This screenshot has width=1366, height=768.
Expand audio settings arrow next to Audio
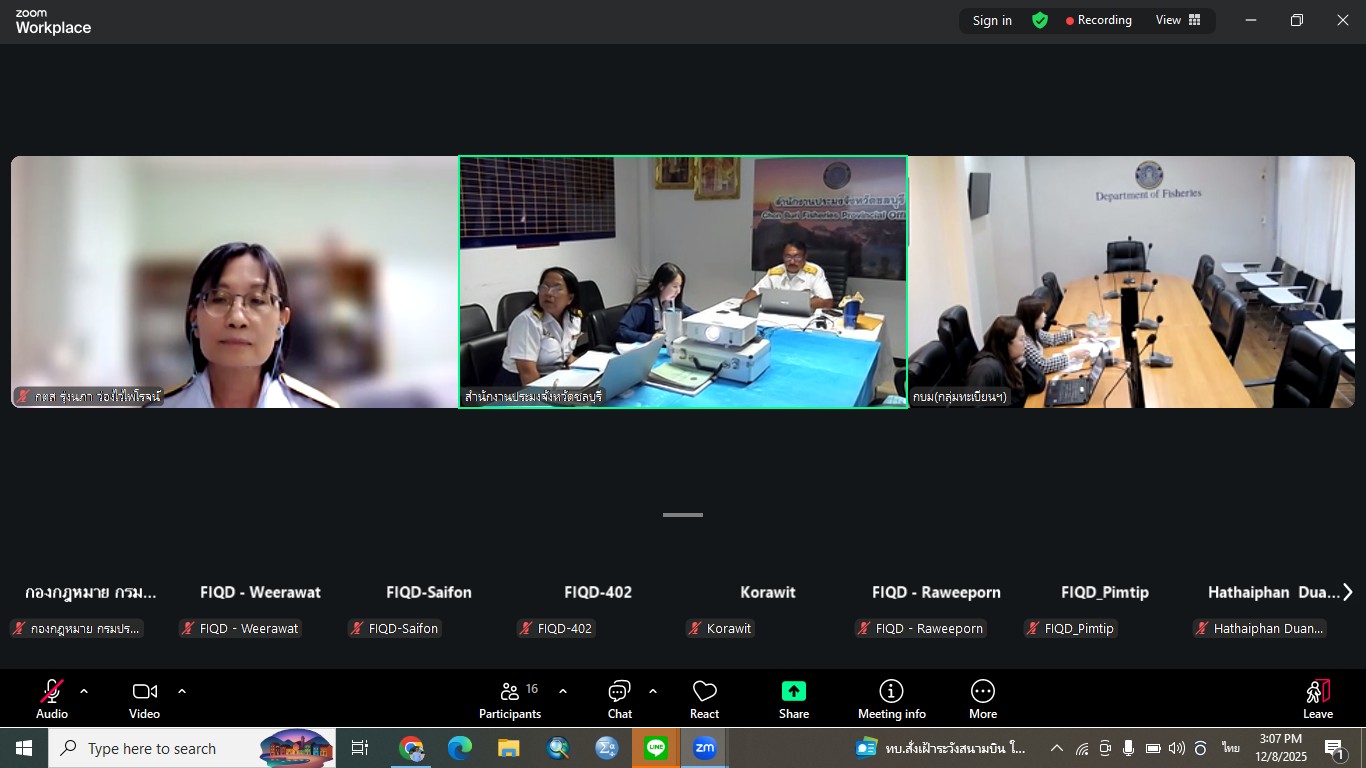pyautogui.click(x=84, y=691)
